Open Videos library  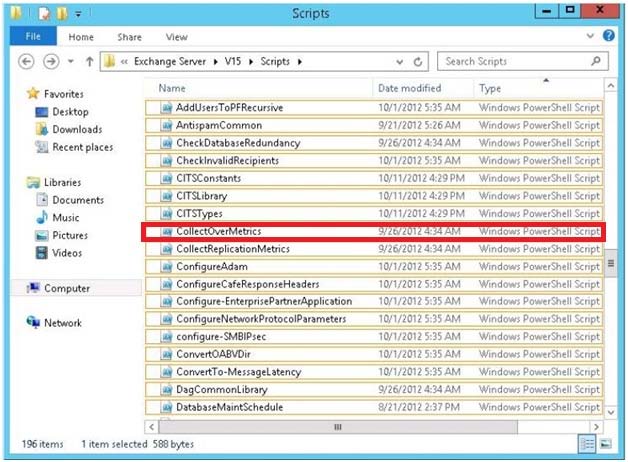pyautogui.click(x=67, y=253)
